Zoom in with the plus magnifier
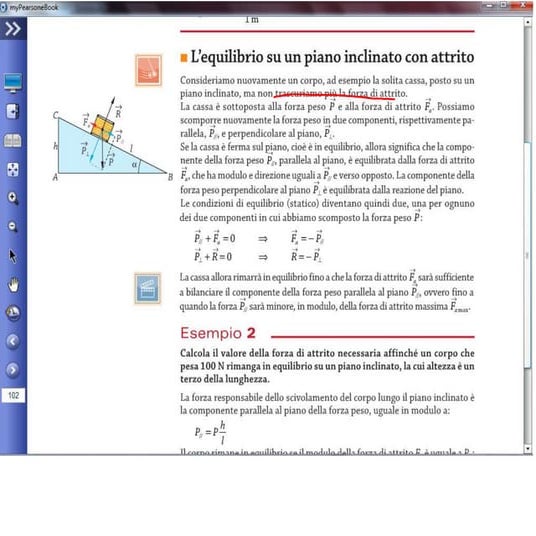Viewport: 536px width, 536px height. (x=13, y=198)
